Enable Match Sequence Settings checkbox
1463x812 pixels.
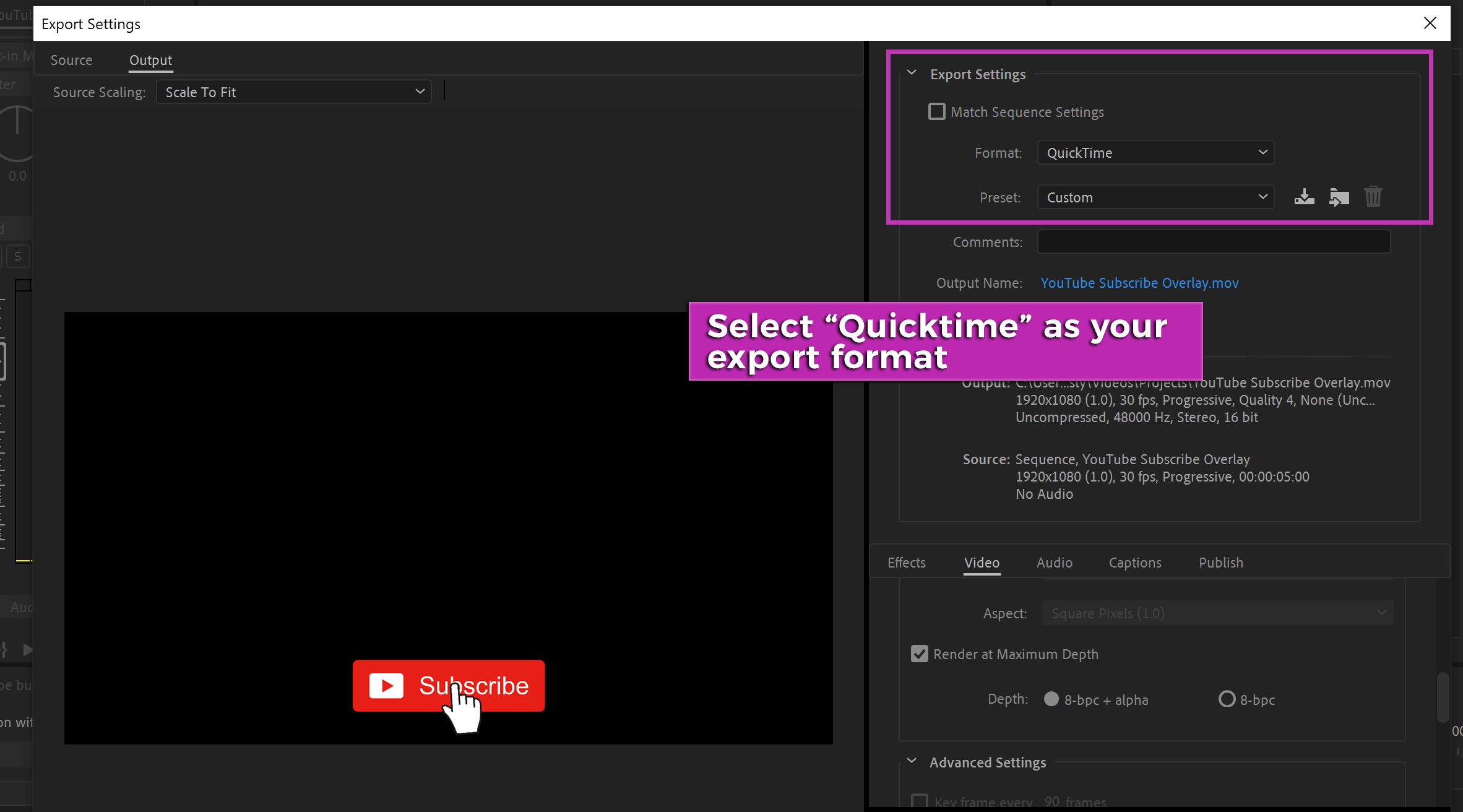pos(936,111)
